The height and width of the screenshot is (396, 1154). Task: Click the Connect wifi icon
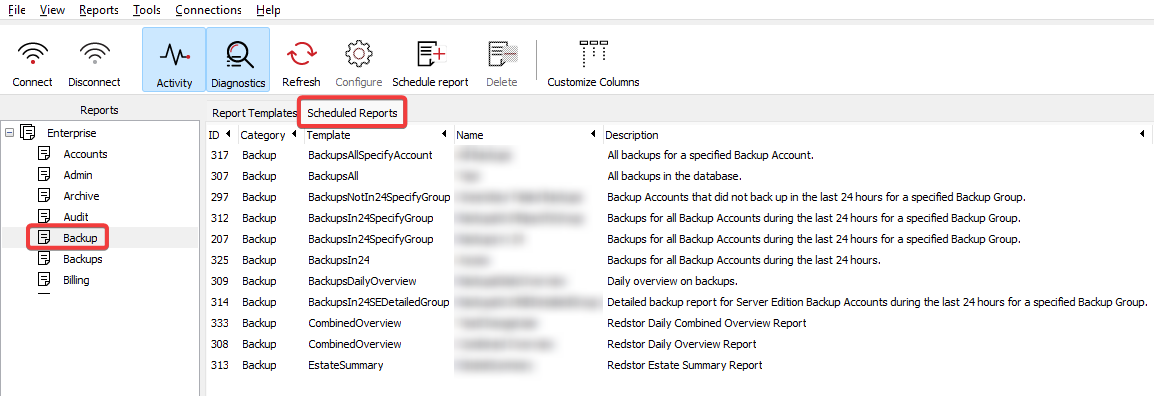click(32, 54)
